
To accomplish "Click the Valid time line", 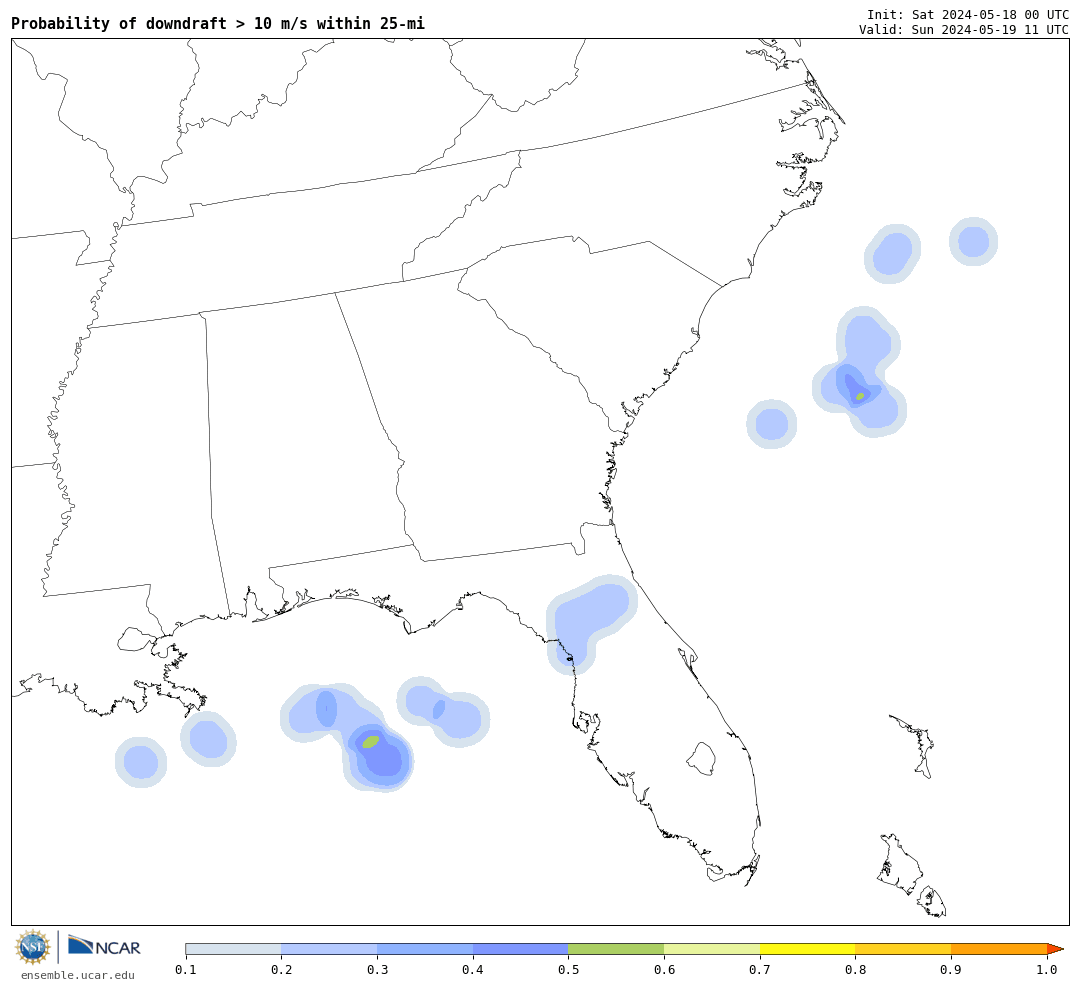I will click(x=964, y=30).
